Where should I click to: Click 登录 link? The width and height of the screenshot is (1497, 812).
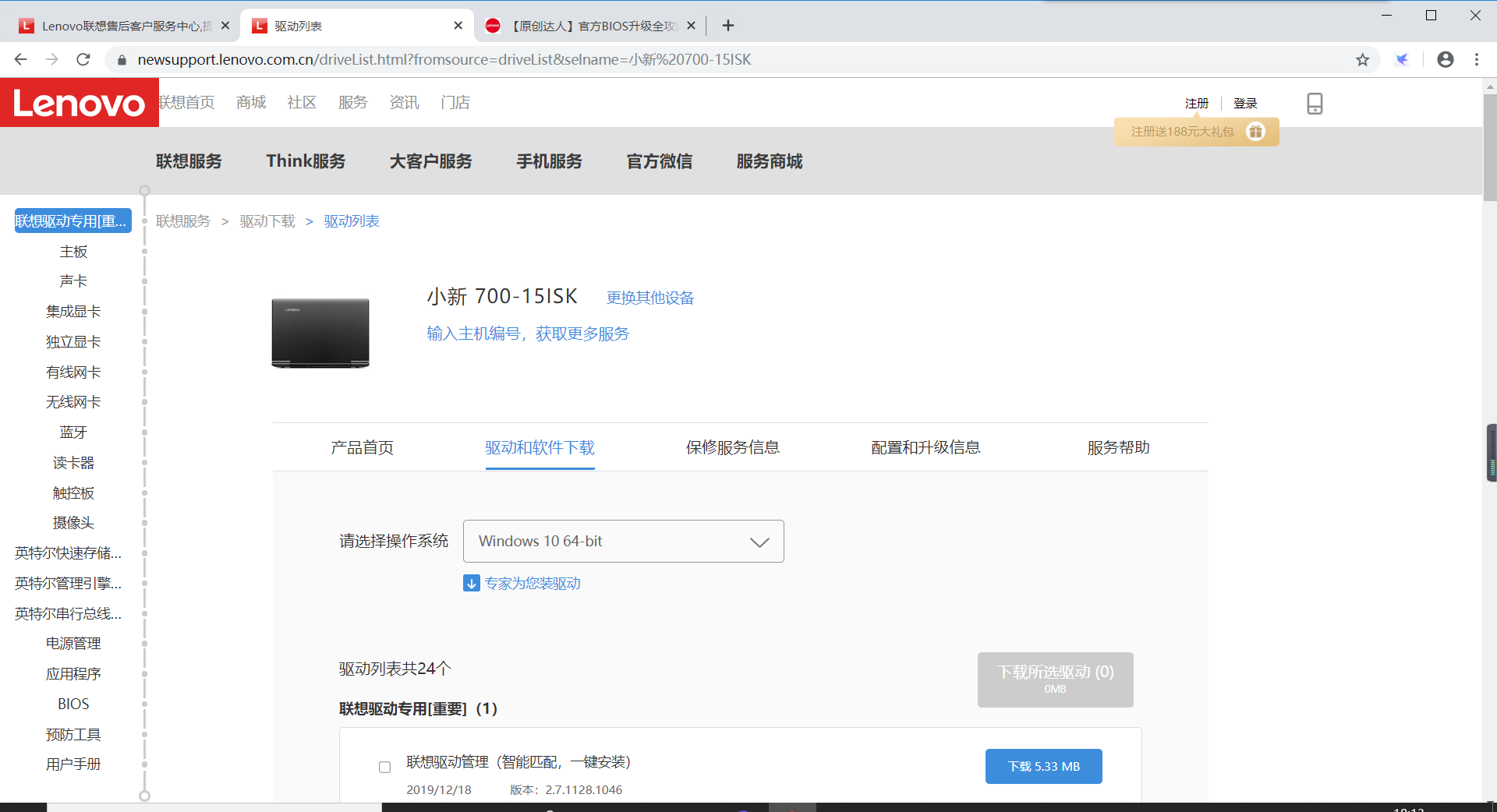click(x=1245, y=104)
